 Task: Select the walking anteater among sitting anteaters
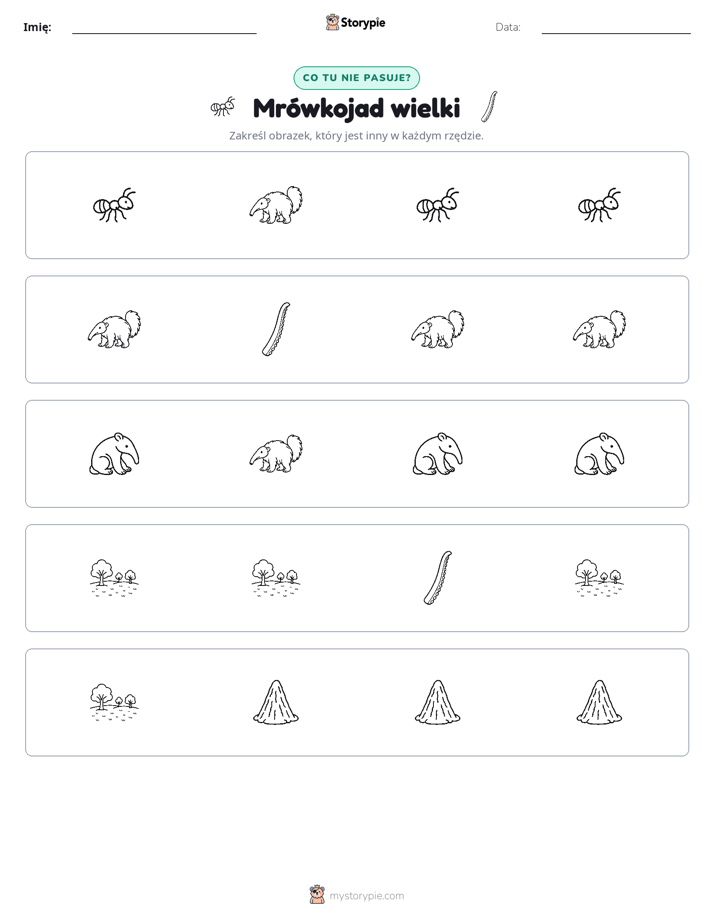(x=276, y=454)
